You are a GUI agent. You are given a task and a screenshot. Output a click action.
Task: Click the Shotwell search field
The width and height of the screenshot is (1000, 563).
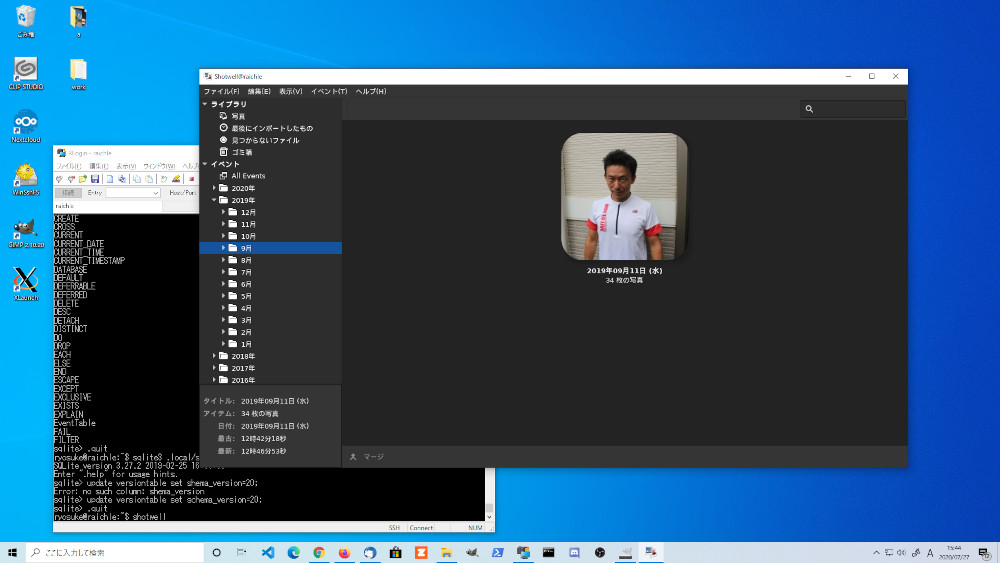pyautogui.click(x=853, y=109)
